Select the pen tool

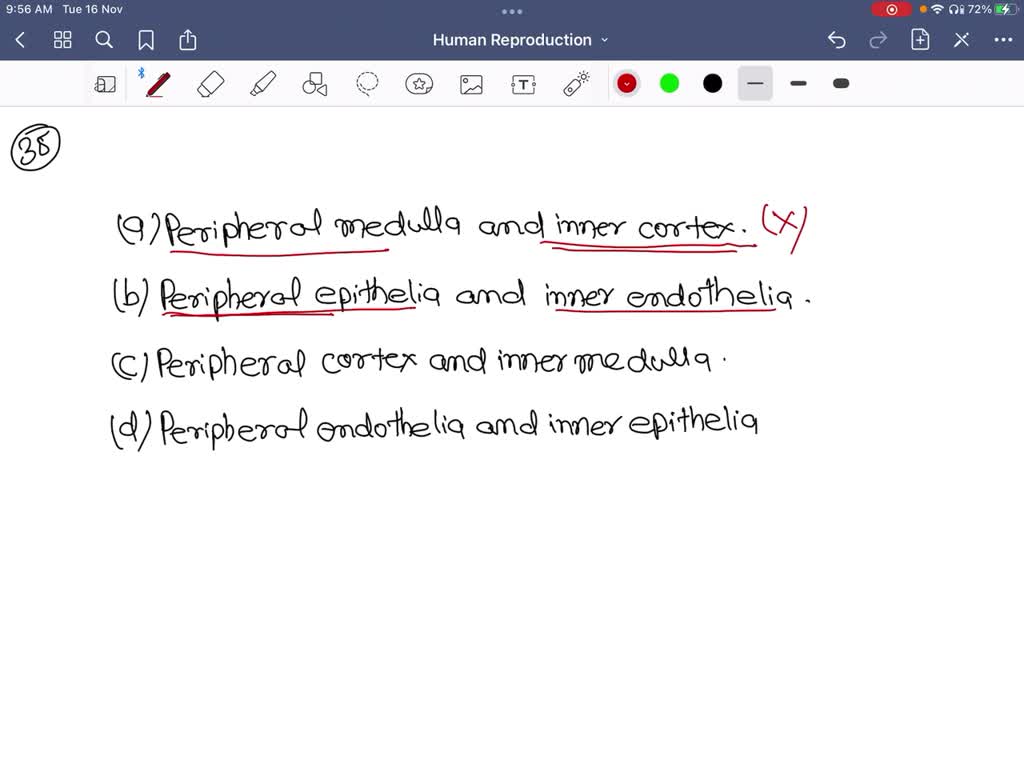click(157, 84)
